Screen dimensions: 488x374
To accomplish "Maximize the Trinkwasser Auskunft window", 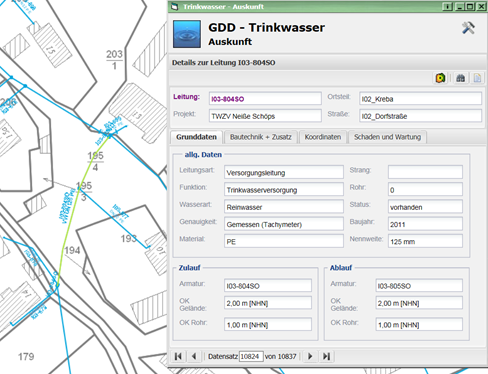I will [x=470, y=6].
